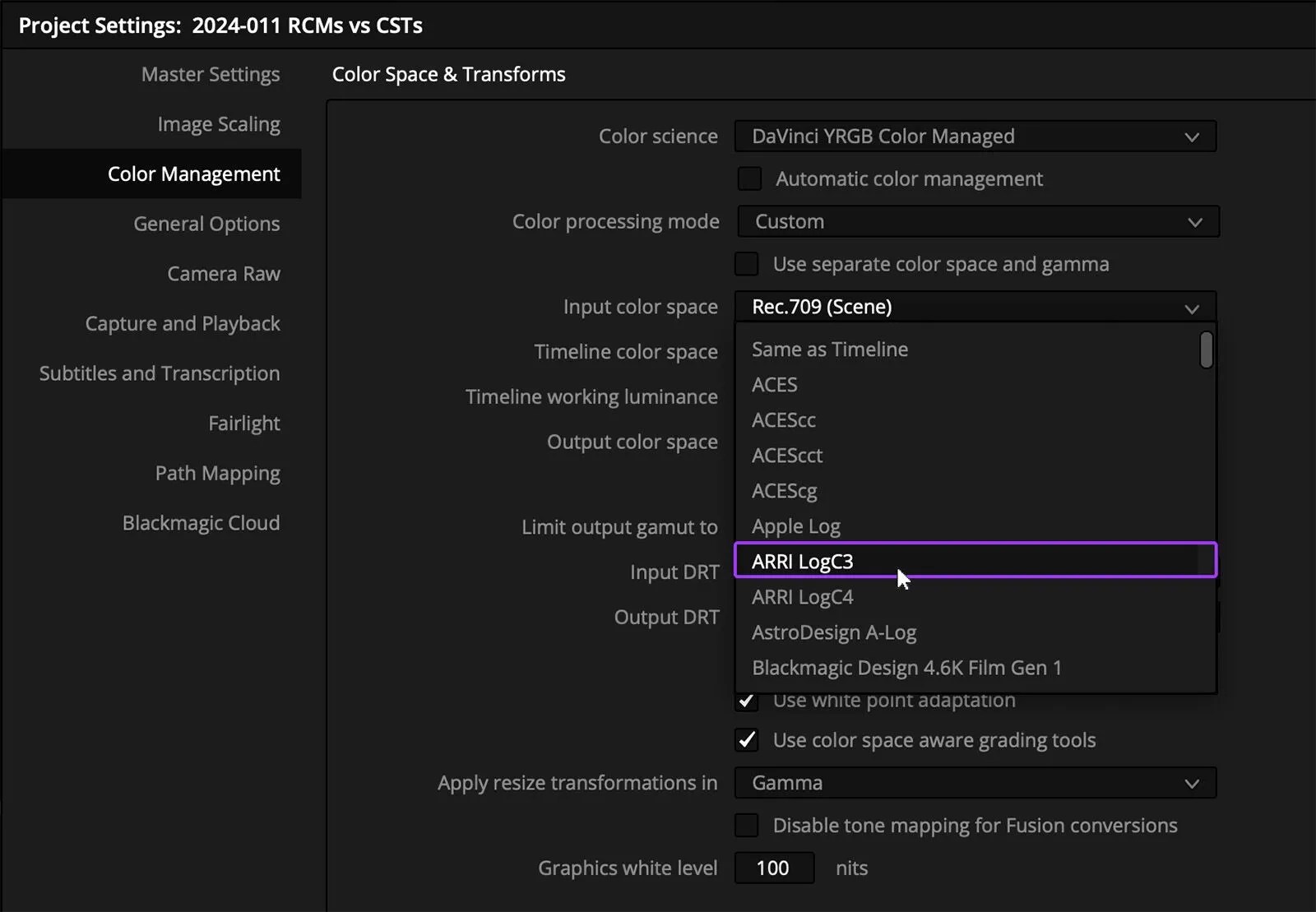
Task: Open Apply resize transformations in dropdown
Action: pos(975,783)
